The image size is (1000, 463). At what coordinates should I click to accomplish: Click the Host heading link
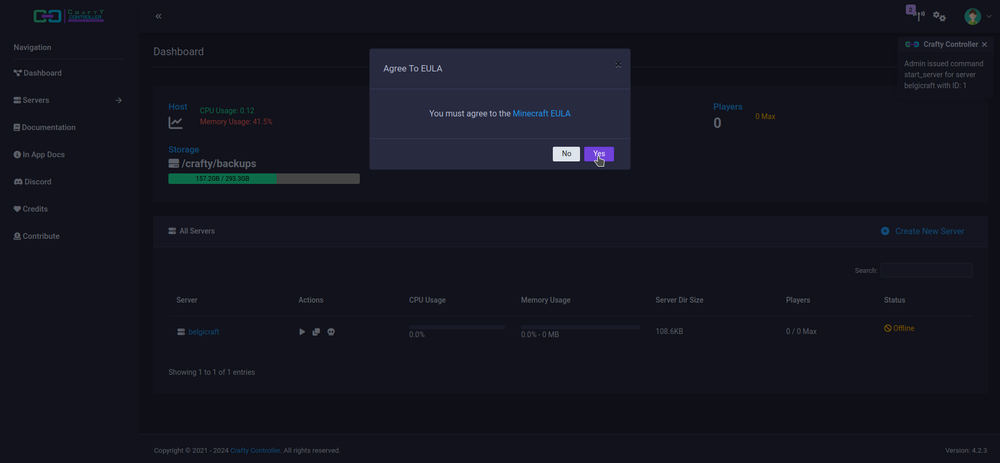(x=178, y=107)
